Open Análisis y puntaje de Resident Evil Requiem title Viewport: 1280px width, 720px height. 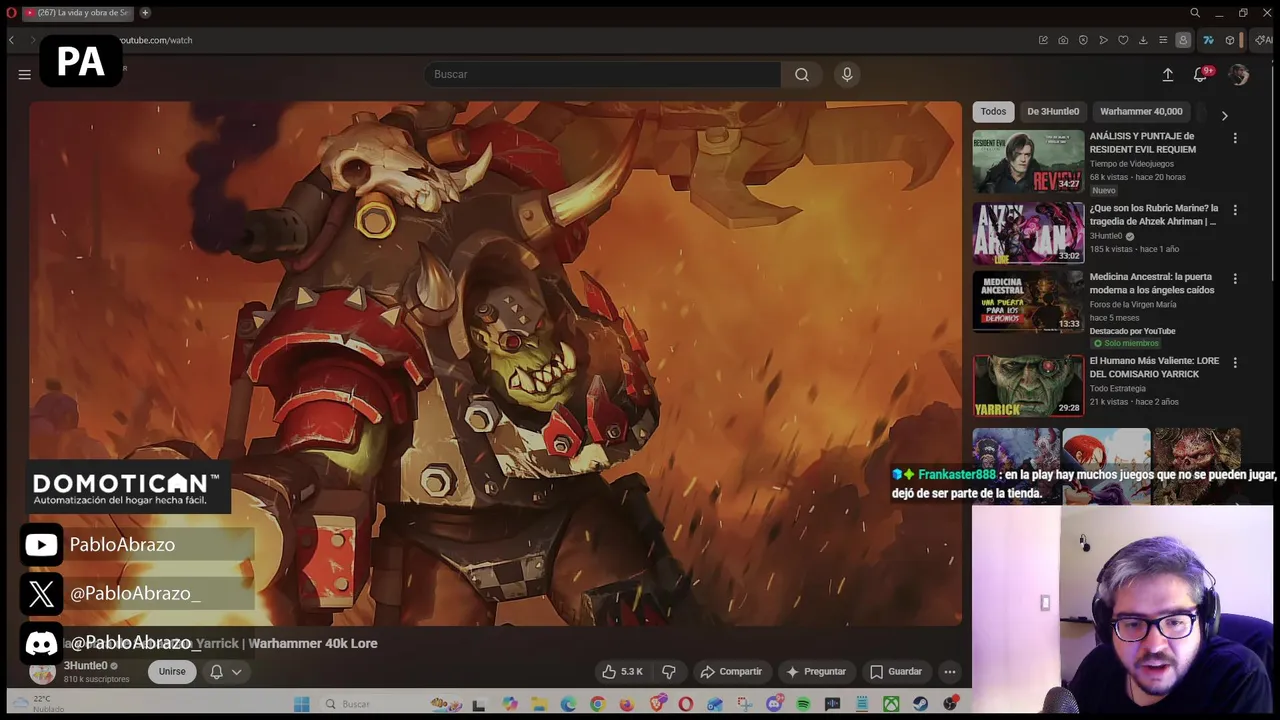pyautogui.click(x=1142, y=142)
